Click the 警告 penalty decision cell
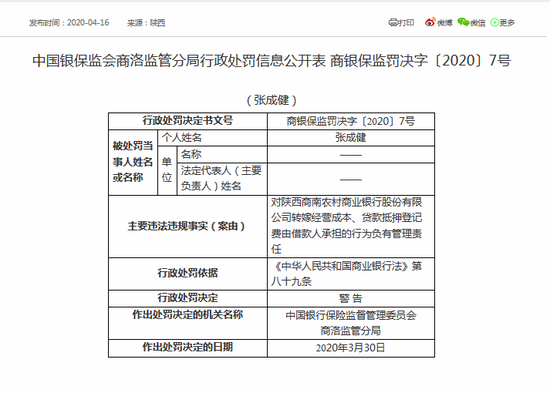This screenshot has height=393, width=550. pyautogui.click(x=351, y=298)
